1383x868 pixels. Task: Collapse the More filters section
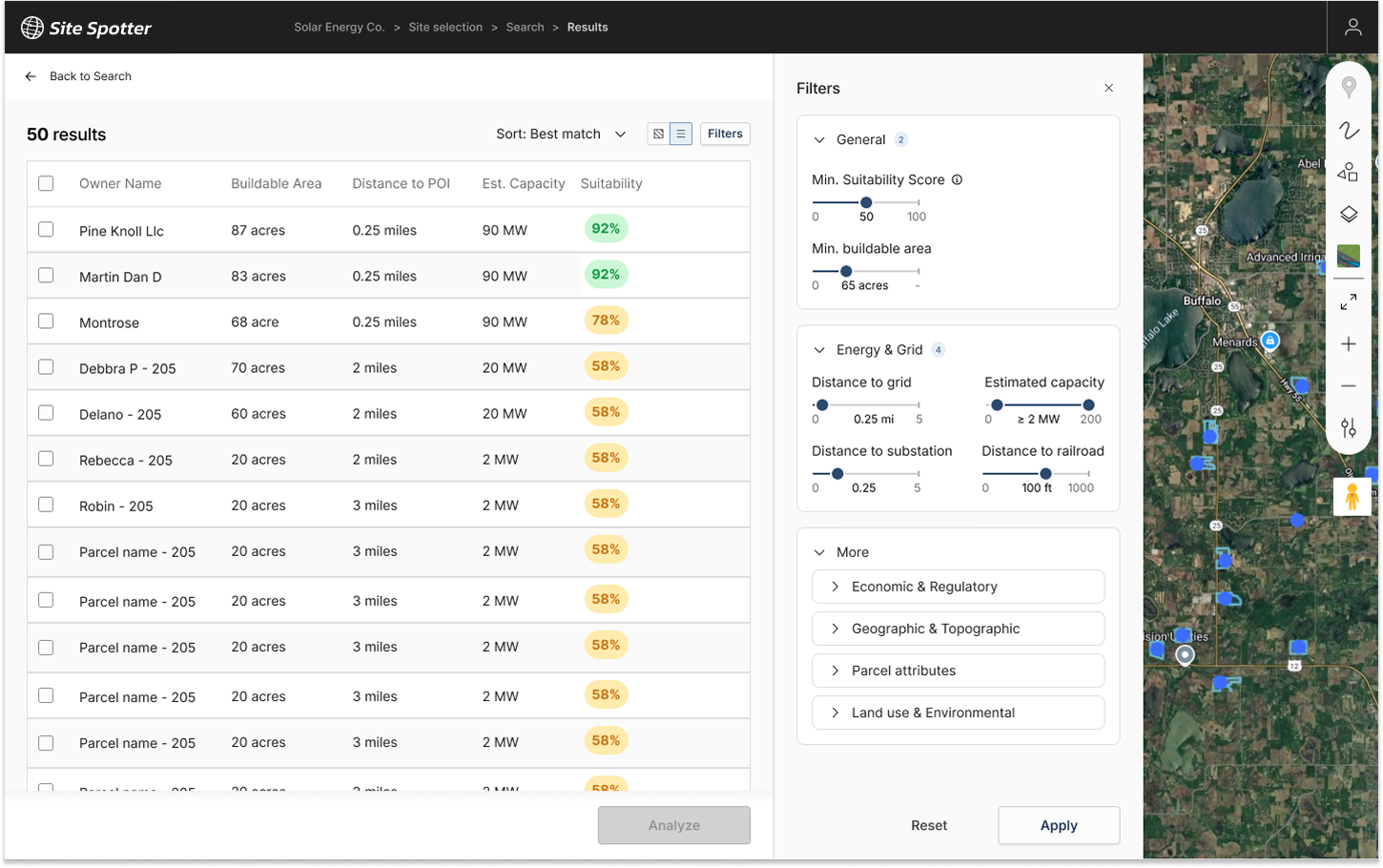(x=818, y=552)
